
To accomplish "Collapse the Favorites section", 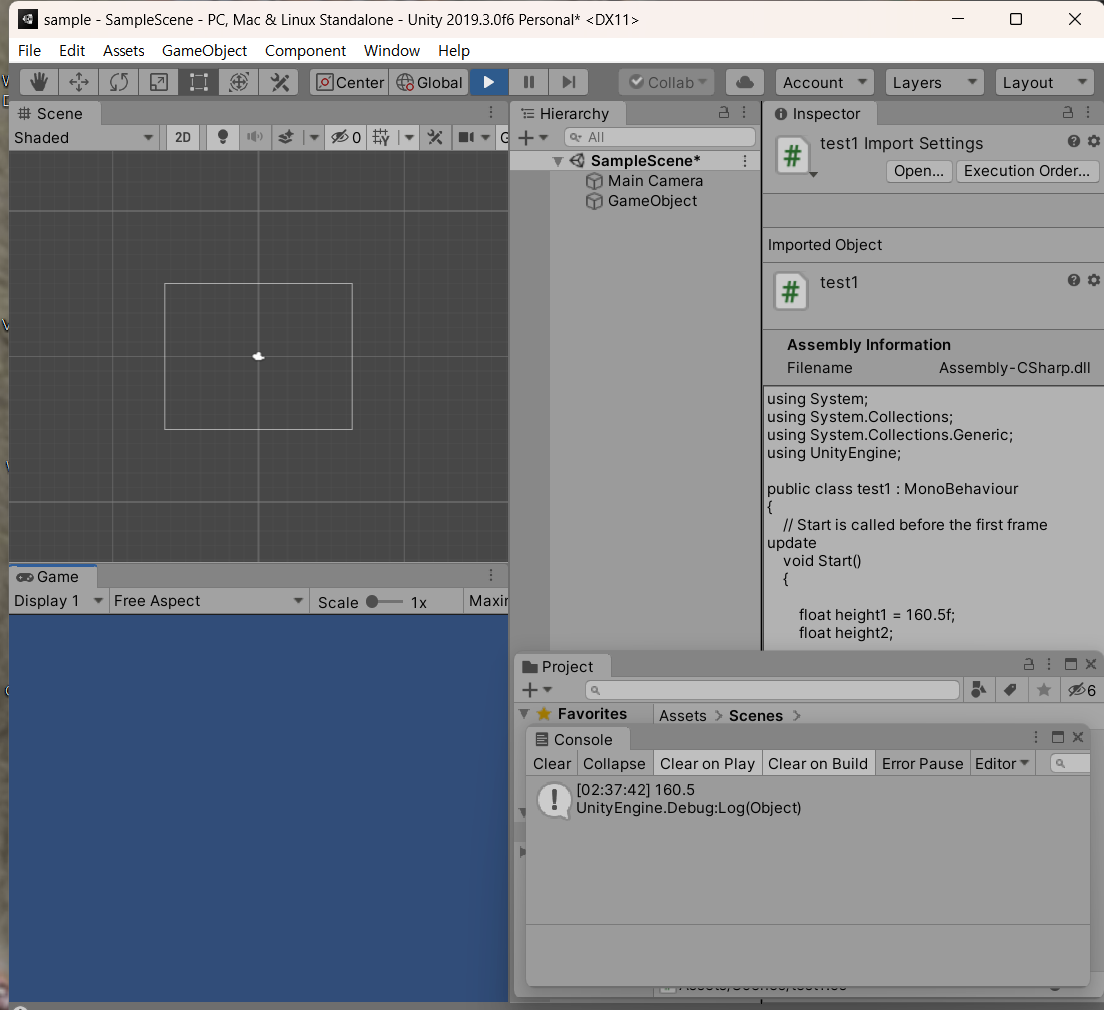I will (525, 713).
